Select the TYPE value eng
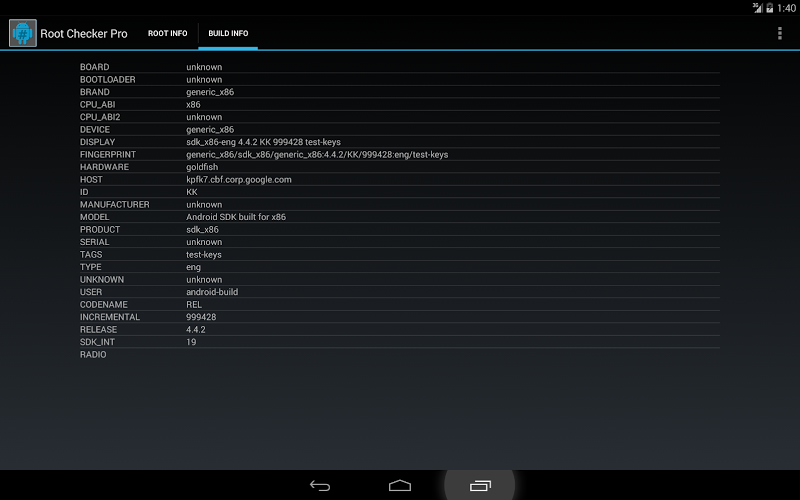This screenshot has height=500, width=800. click(193, 267)
